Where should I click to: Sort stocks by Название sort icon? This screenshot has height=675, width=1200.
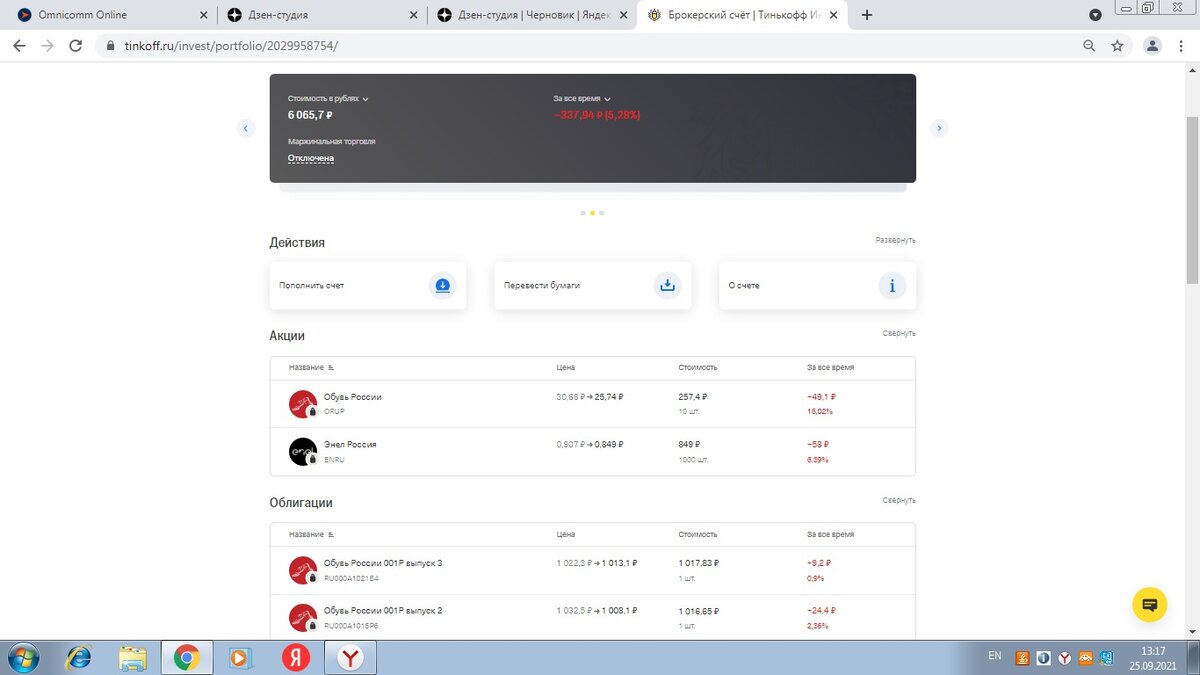click(x=331, y=368)
